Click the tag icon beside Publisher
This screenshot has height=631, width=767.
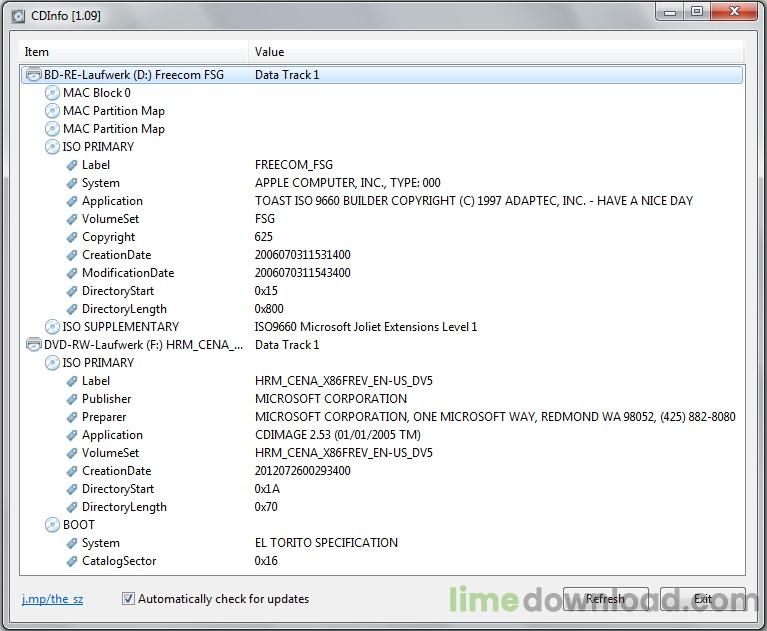(72, 399)
